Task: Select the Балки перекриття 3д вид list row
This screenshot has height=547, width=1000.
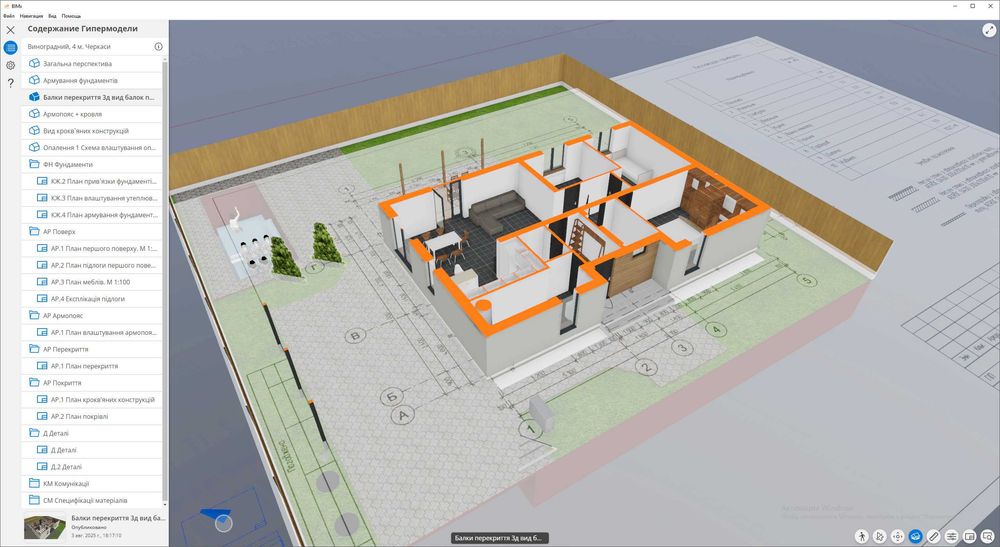Action: (94, 98)
